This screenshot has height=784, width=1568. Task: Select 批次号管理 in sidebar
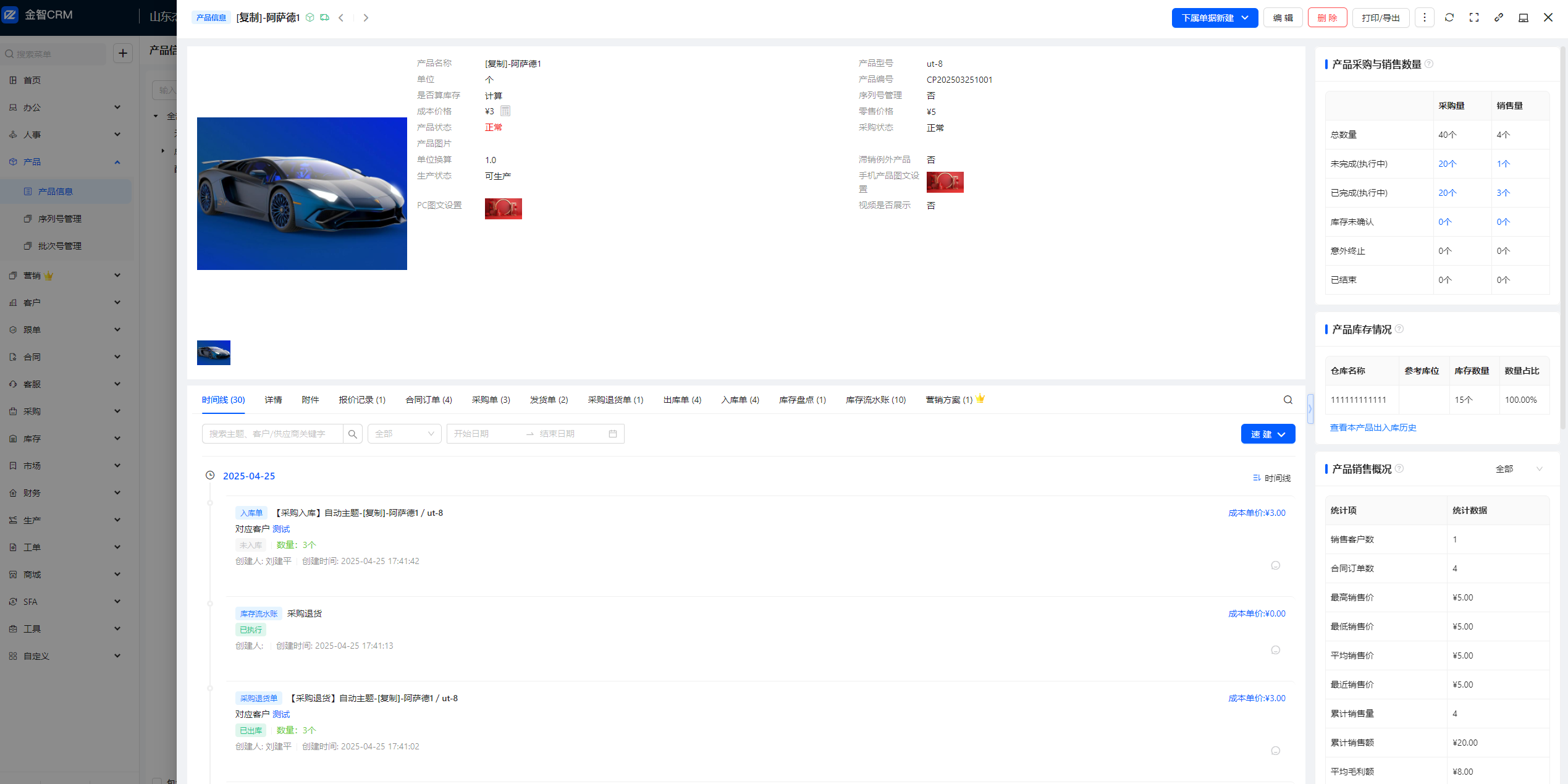point(67,246)
